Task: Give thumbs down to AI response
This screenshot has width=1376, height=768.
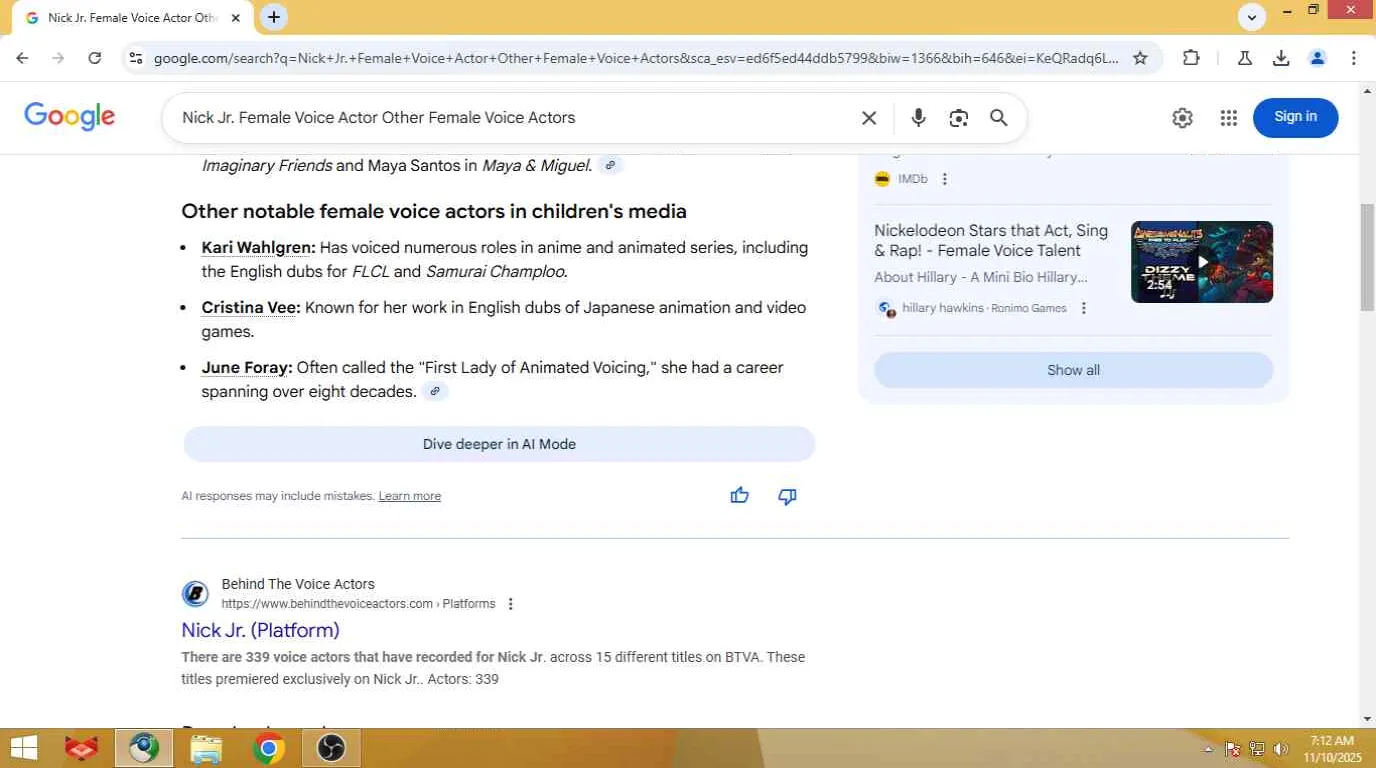Action: [788, 496]
